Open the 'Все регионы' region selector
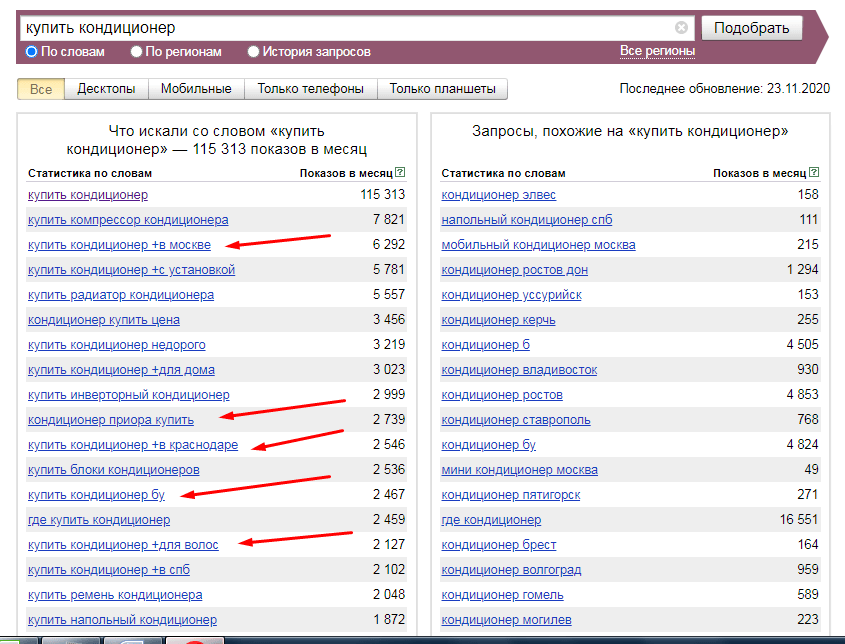 pos(657,51)
